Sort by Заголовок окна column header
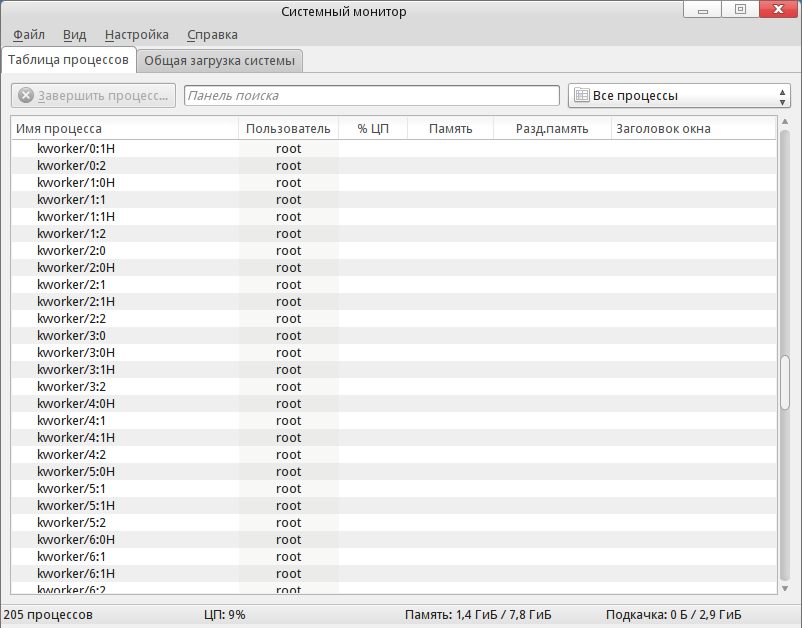The width and height of the screenshot is (802, 628). (693, 128)
